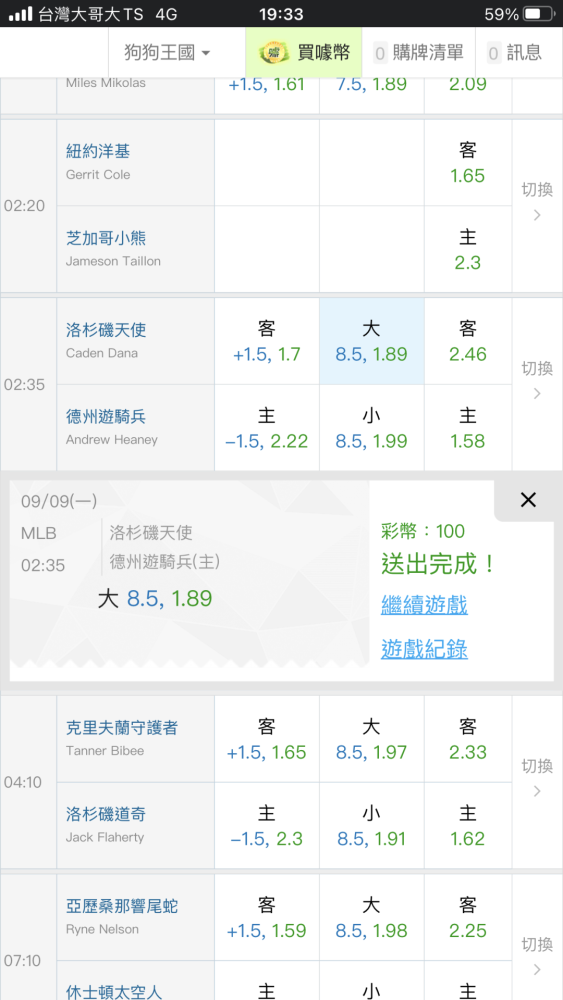
Task: Pick the 主 1.58 Rangers moneyline
Action: point(467,428)
